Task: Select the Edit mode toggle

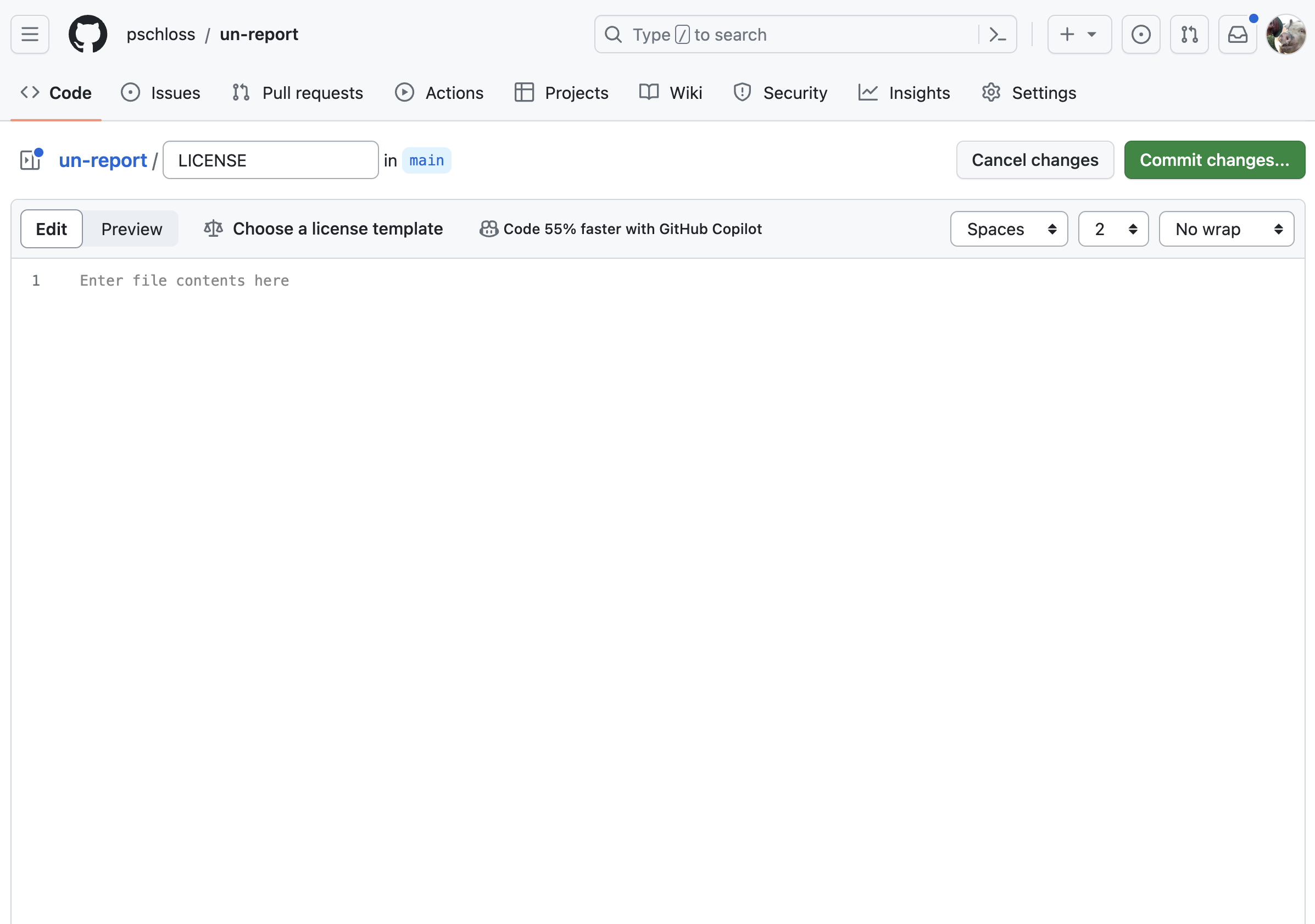Action: pyautogui.click(x=52, y=229)
